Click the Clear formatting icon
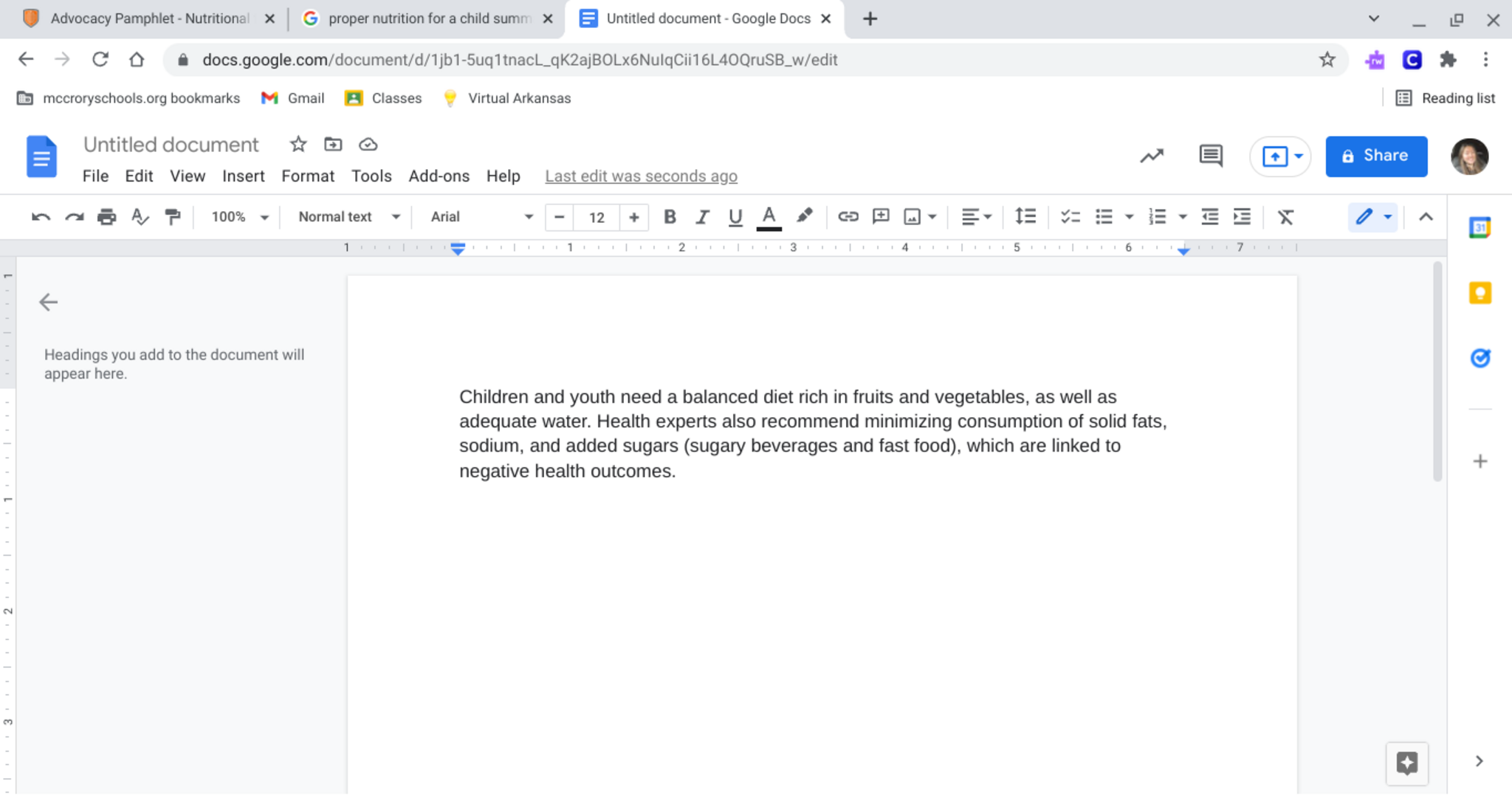The height and width of the screenshot is (795, 1512). 1285,217
